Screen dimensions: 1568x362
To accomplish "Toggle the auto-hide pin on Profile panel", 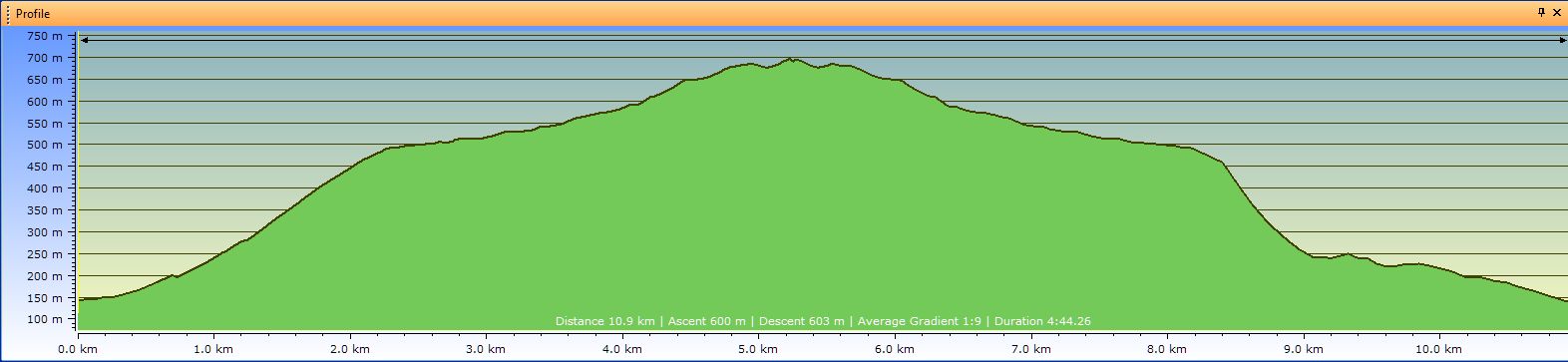I will pyautogui.click(x=1541, y=13).
